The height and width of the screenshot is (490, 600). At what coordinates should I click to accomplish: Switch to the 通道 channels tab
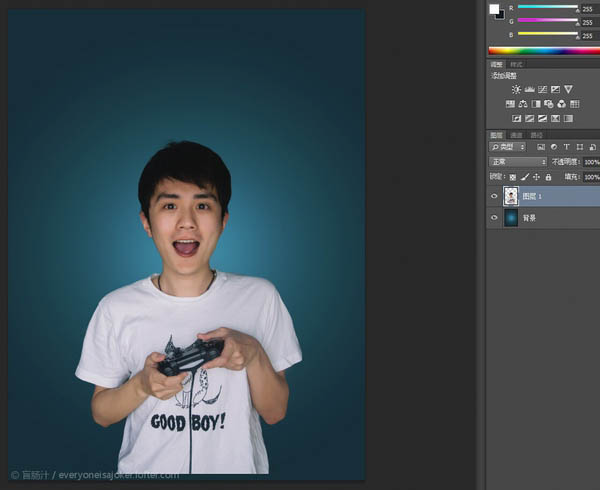click(x=516, y=134)
